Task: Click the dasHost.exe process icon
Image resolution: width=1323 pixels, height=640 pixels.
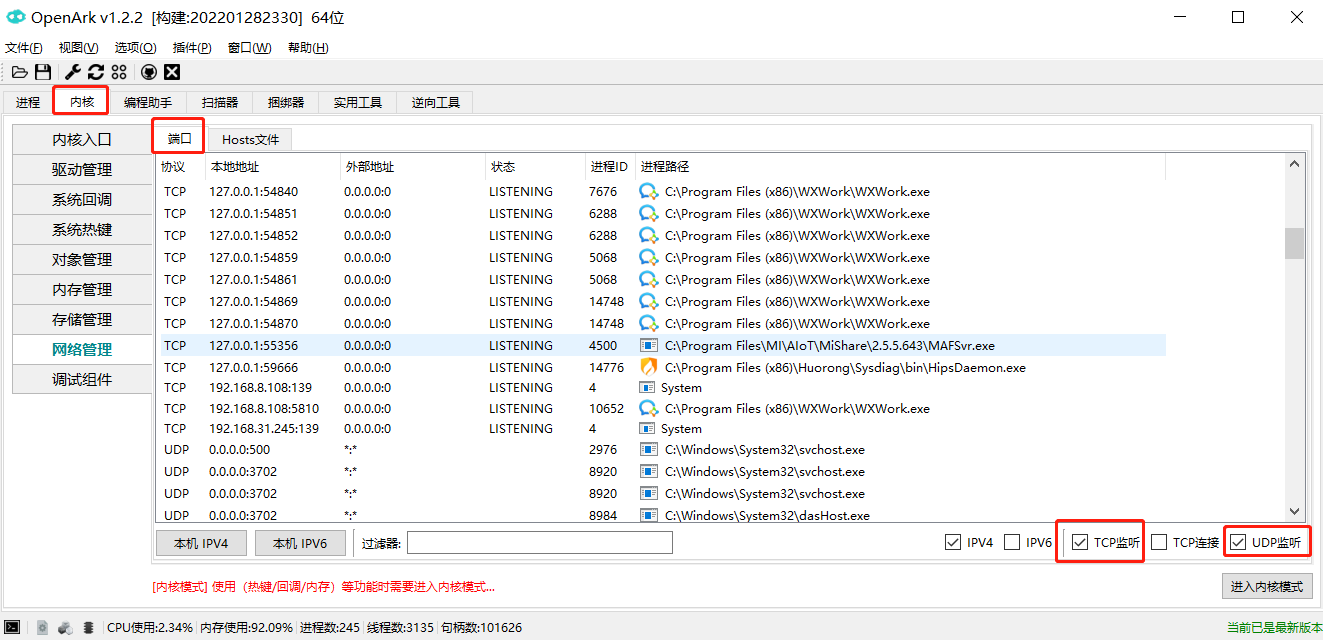Action: pos(648,515)
